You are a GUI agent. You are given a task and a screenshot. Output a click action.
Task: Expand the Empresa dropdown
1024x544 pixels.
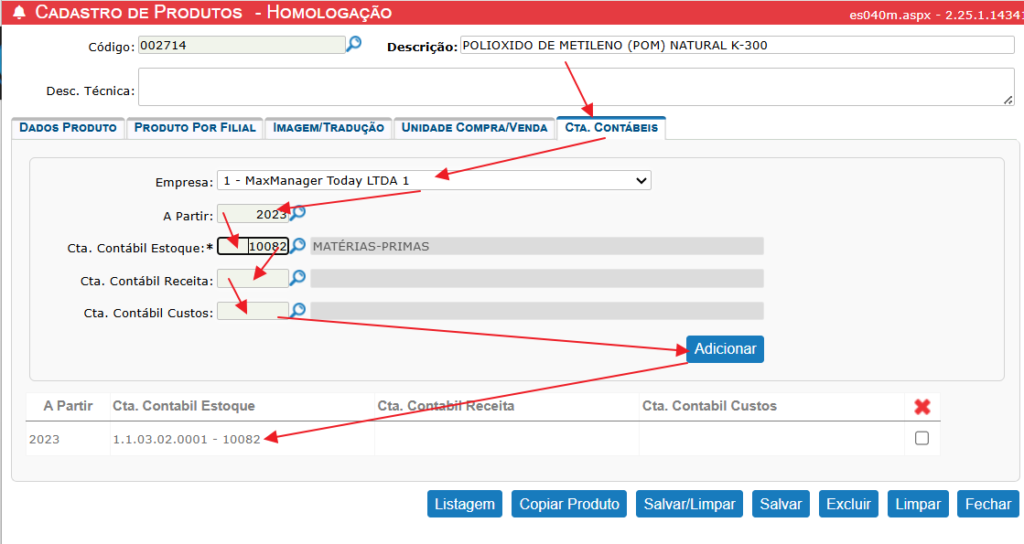tap(433, 181)
